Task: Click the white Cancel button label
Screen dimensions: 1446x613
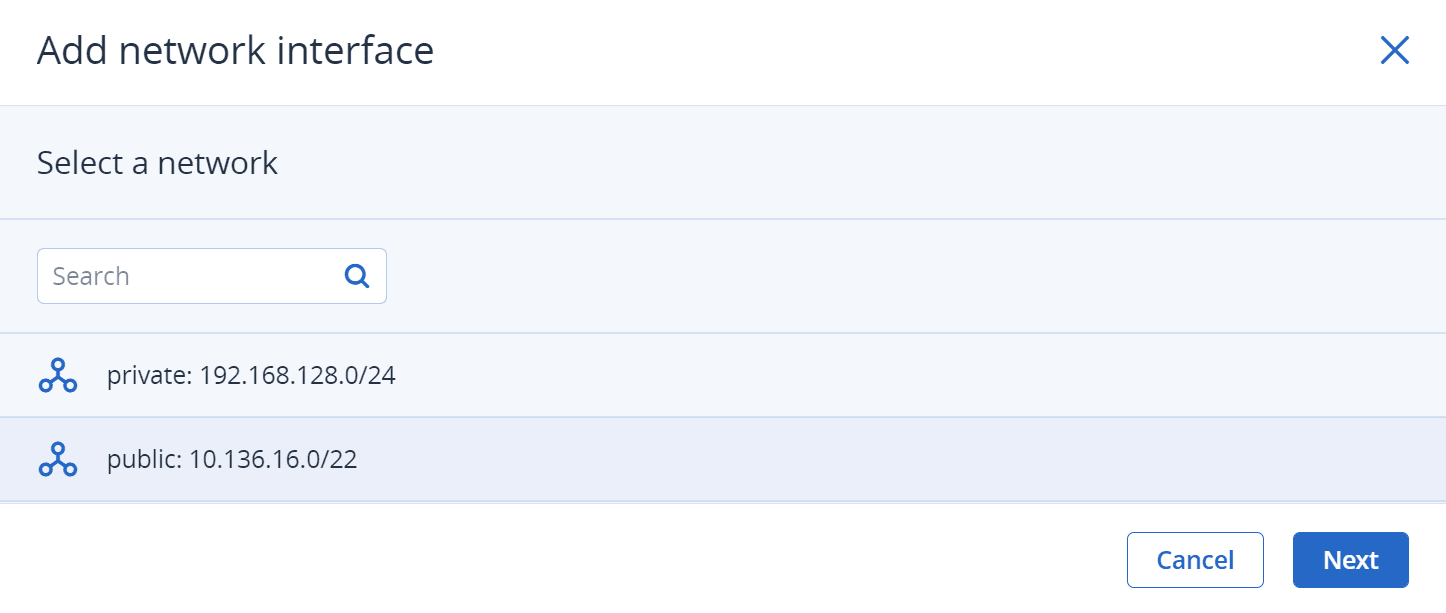Action: 1195,560
